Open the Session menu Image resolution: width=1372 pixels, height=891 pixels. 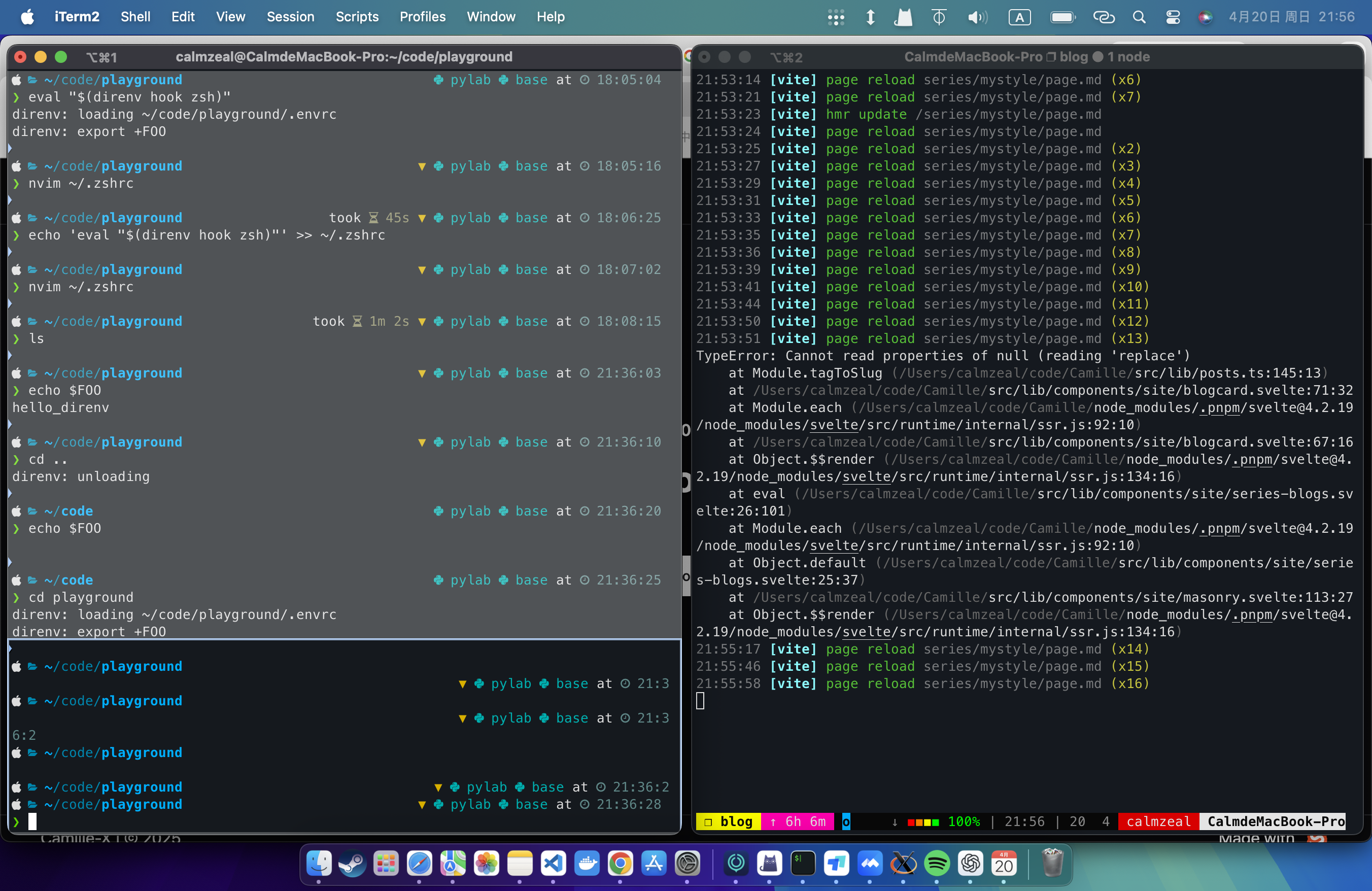[290, 17]
